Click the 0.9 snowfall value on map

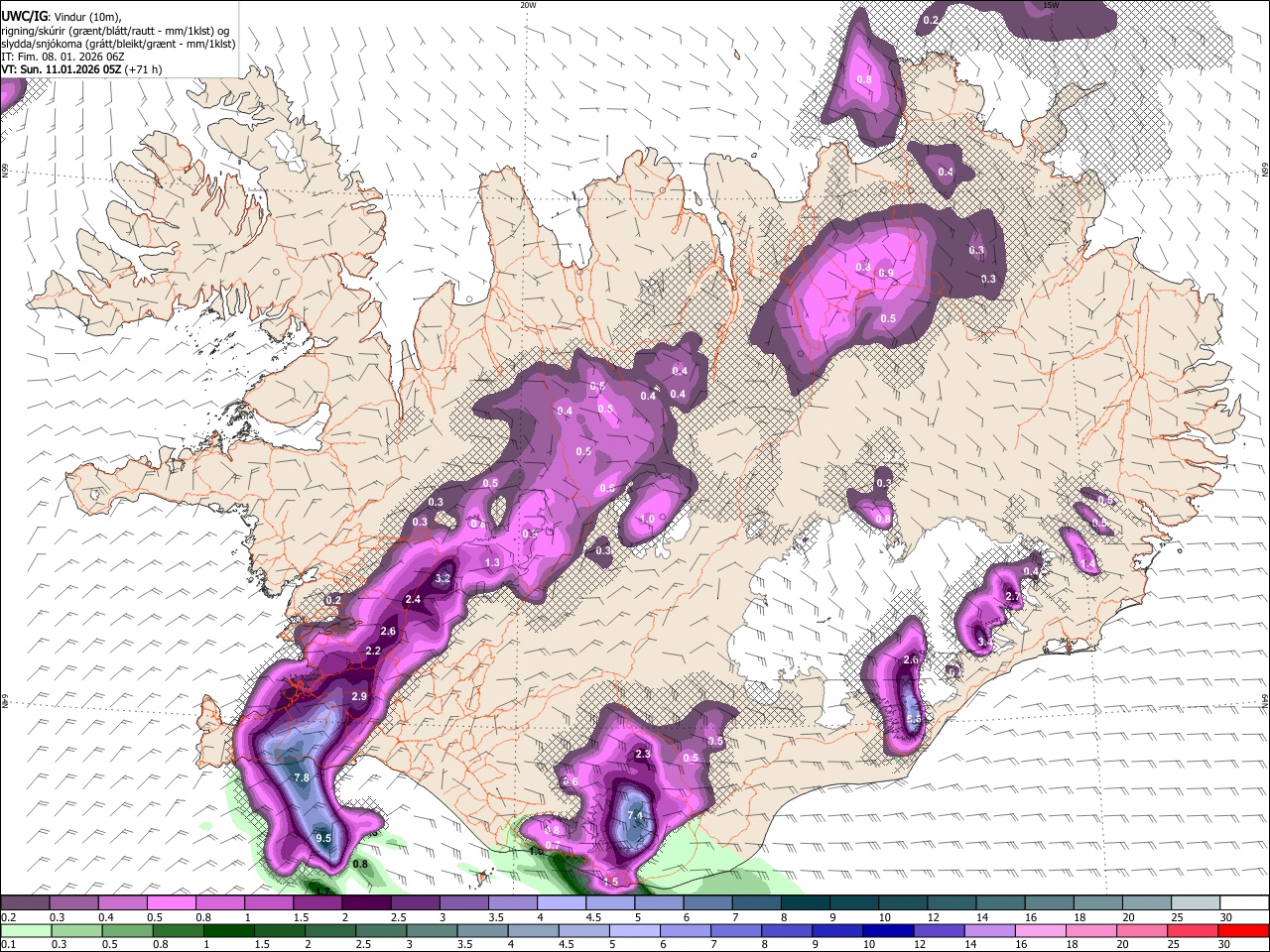click(x=886, y=274)
